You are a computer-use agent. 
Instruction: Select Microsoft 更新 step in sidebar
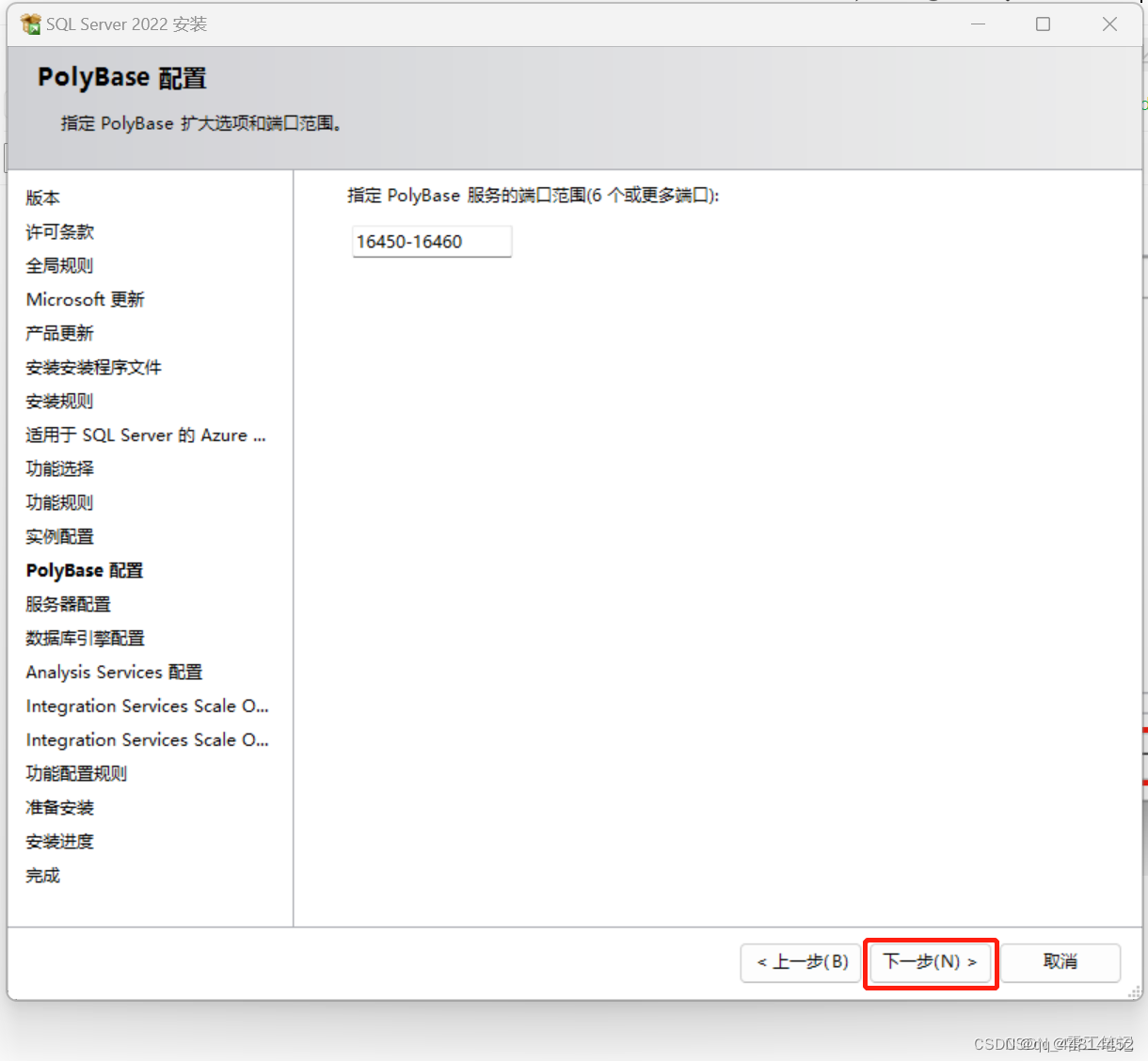tap(86, 299)
